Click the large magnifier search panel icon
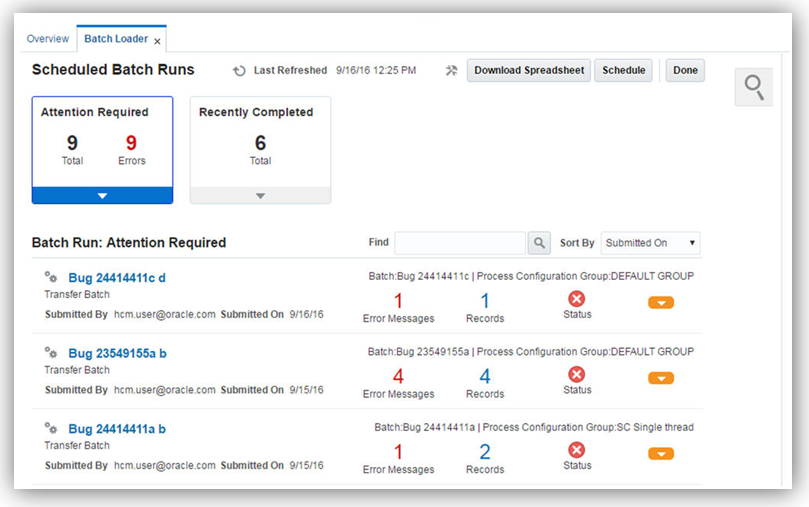Viewport: 809px width, 507px height. (x=753, y=88)
